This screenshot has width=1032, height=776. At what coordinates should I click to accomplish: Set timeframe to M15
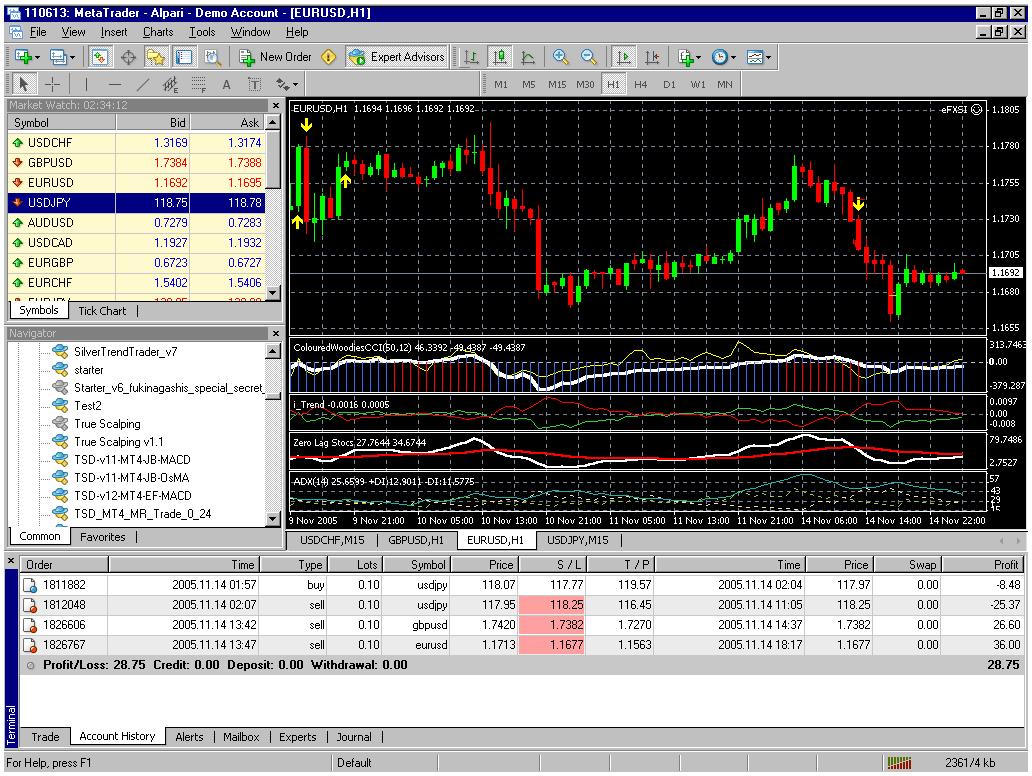pos(557,84)
